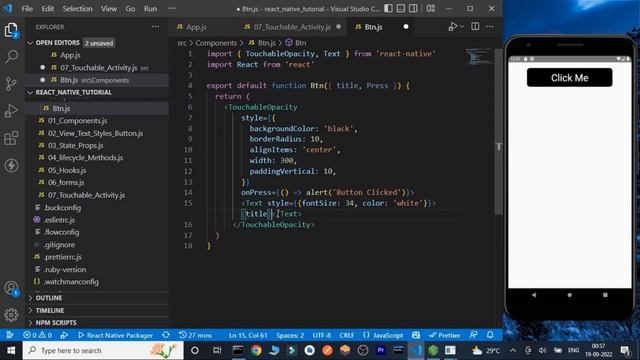640x360 pixels.
Task: Start React Native Packager from status bar
Action: point(115,336)
